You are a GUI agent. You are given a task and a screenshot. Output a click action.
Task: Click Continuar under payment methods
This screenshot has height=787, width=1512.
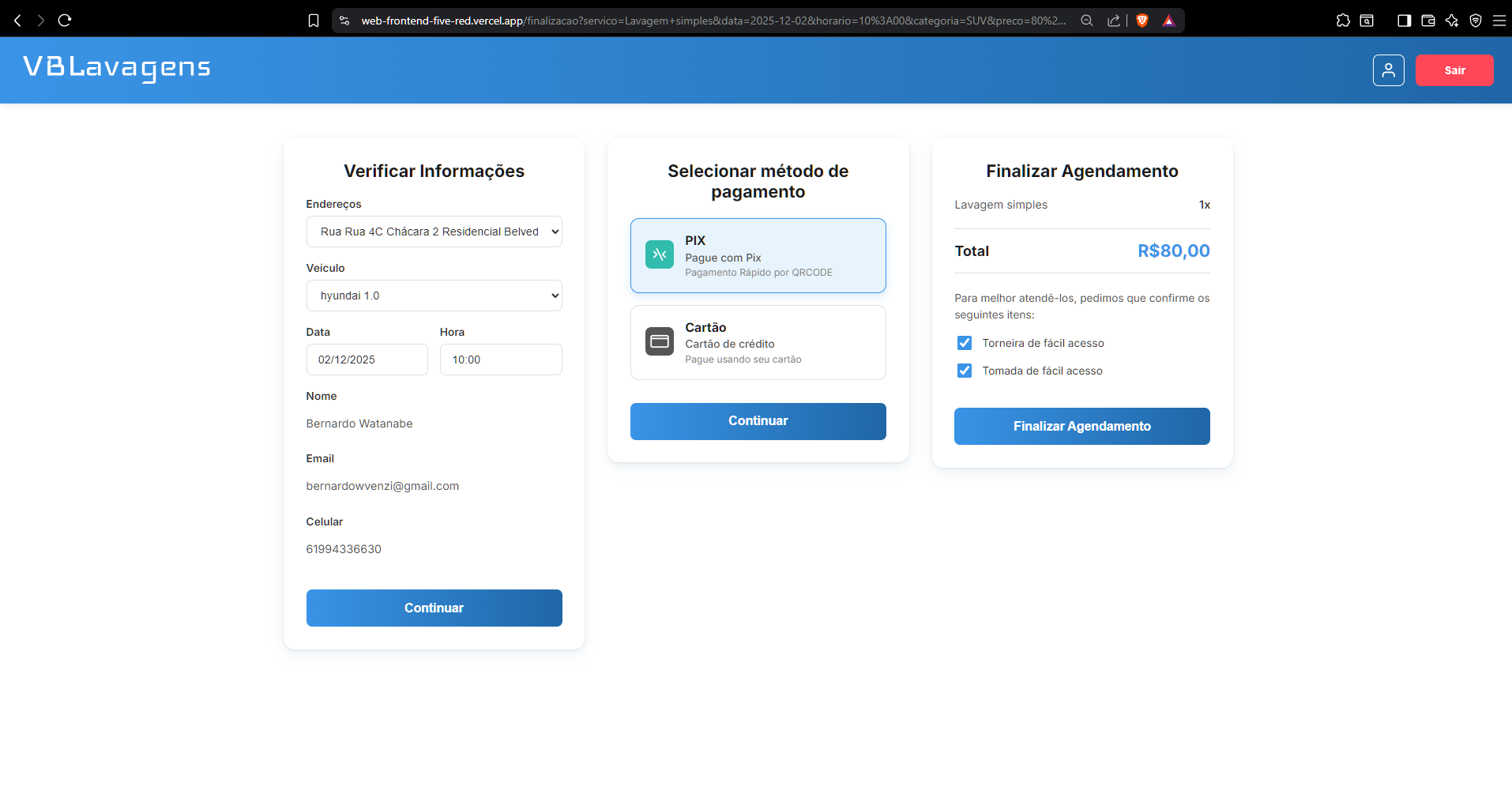pos(757,420)
